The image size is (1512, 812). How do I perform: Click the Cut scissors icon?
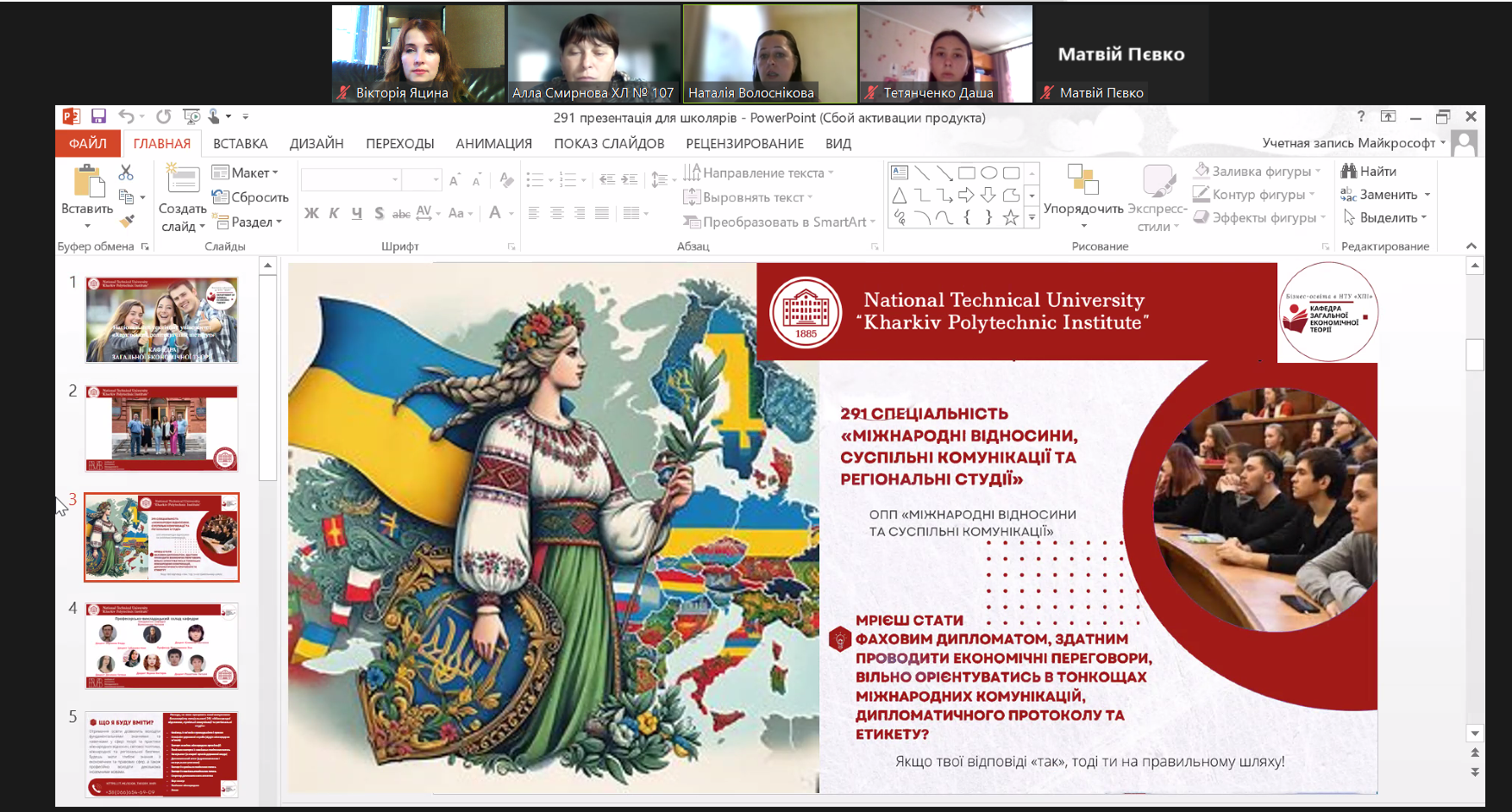pos(126,172)
